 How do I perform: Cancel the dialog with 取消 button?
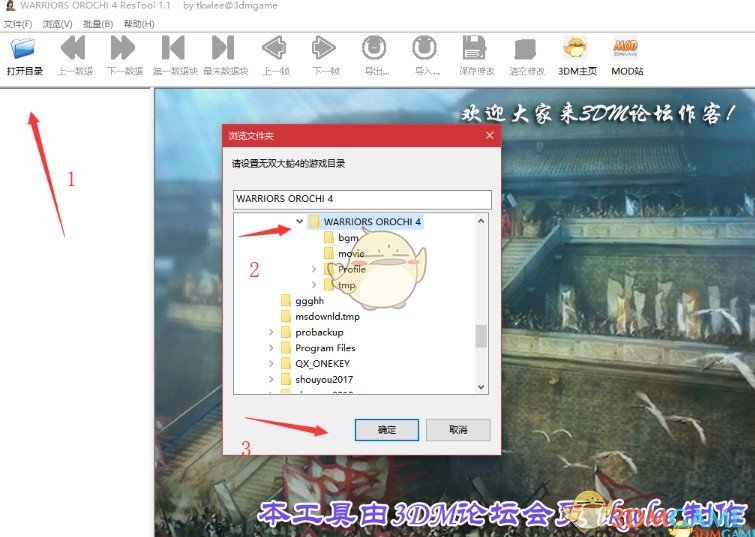[x=458, y=430]
